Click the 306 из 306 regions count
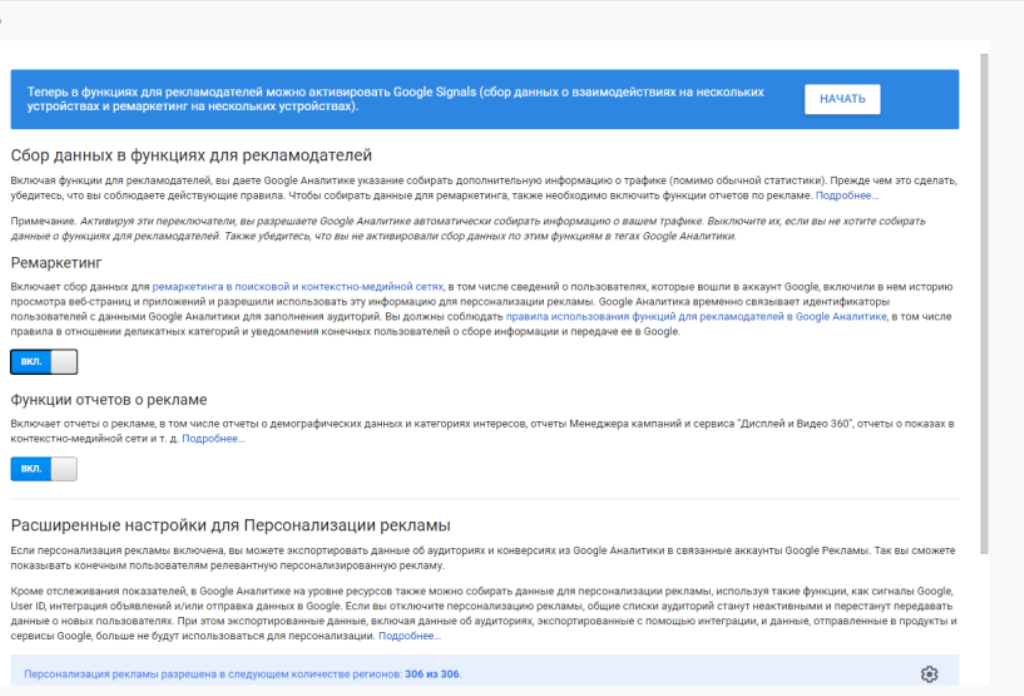 point(433,674)
